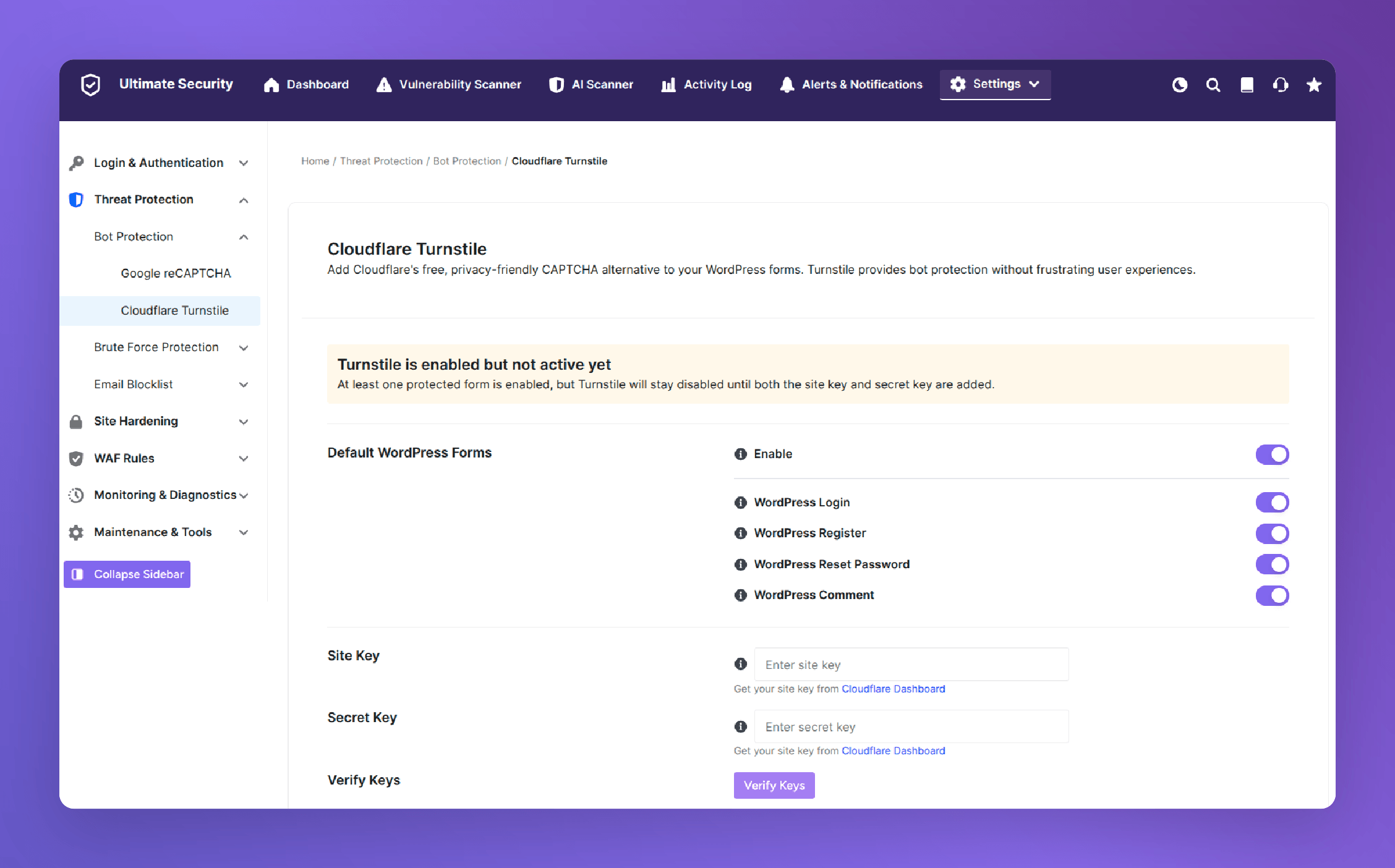The image size is (1395, 868).
Task: Open documentation via the book icon
Action: [x=1247, y=85]
